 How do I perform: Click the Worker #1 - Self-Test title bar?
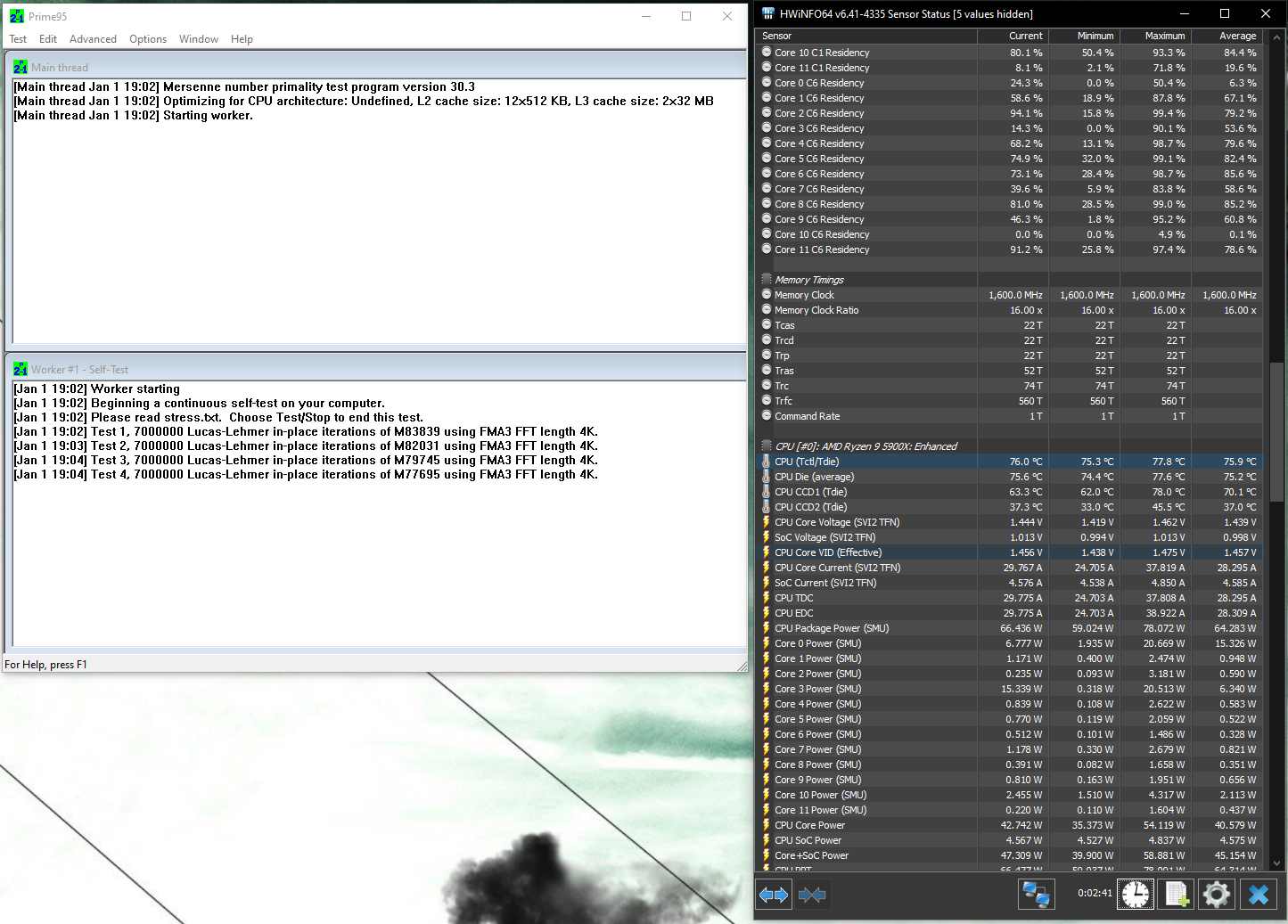pos(375,369)
